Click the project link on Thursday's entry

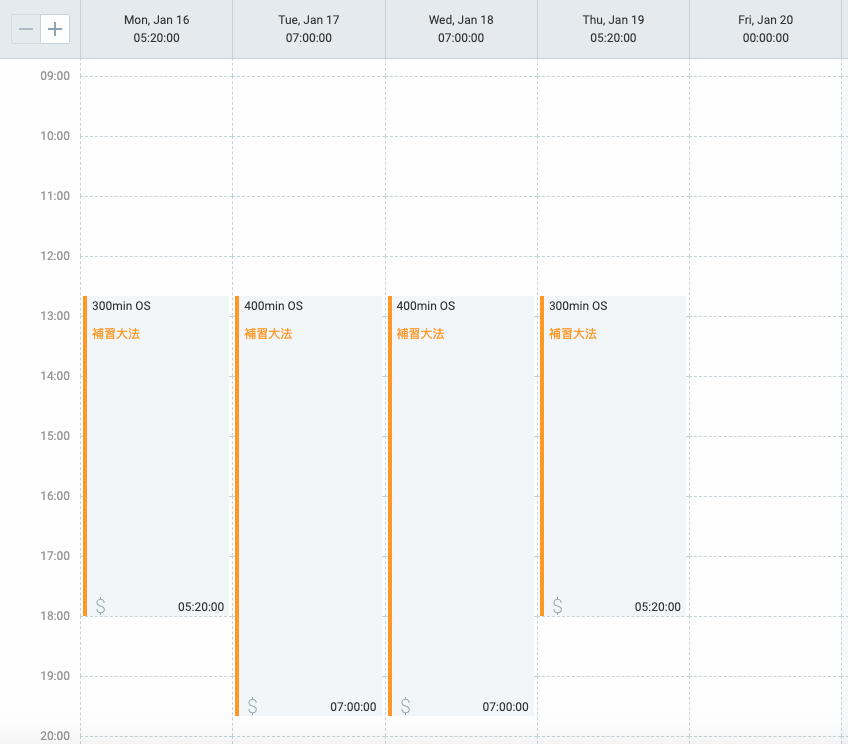point(572,334)
